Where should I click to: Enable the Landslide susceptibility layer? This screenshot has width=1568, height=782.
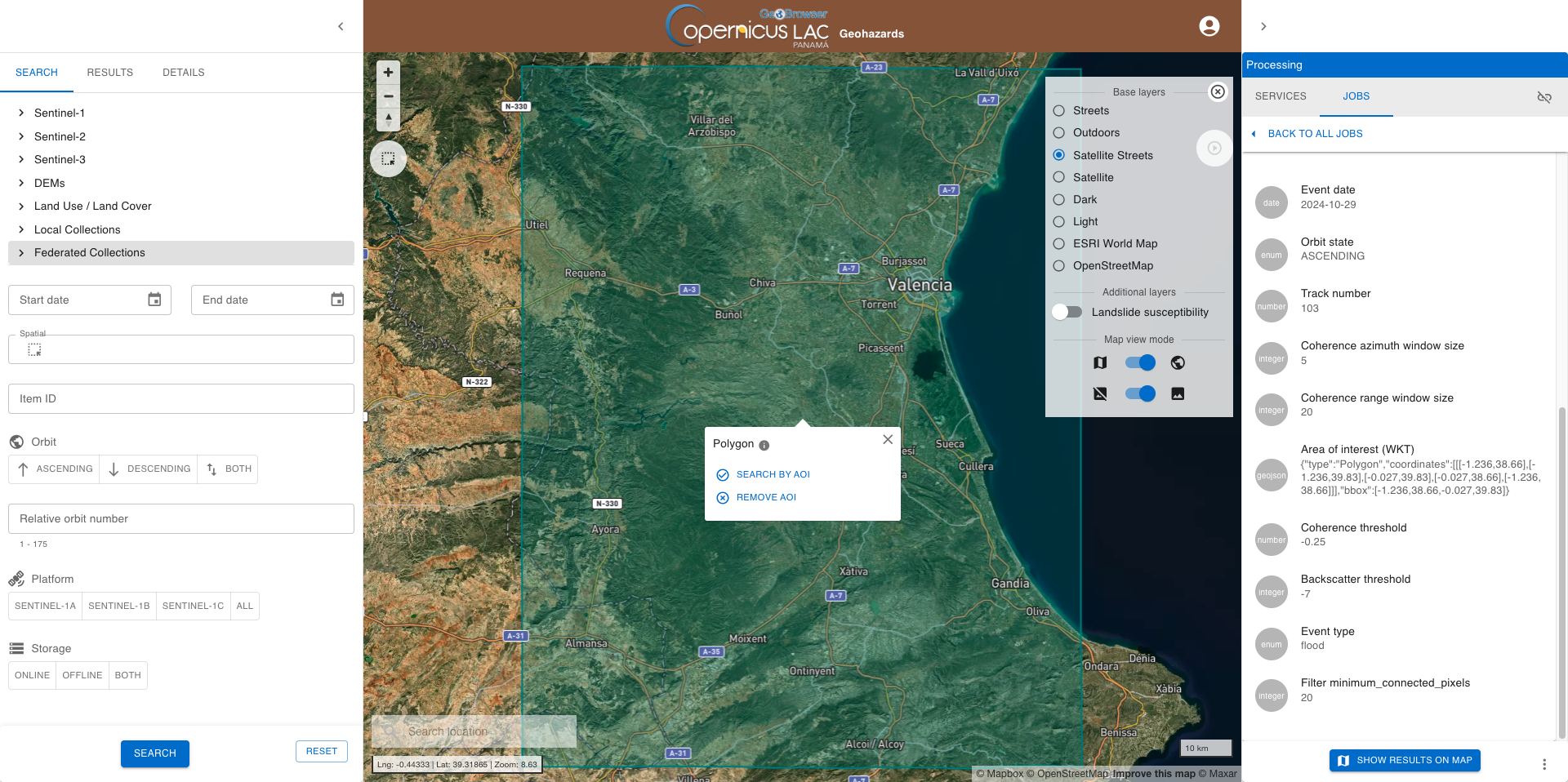click(1067, 312)
